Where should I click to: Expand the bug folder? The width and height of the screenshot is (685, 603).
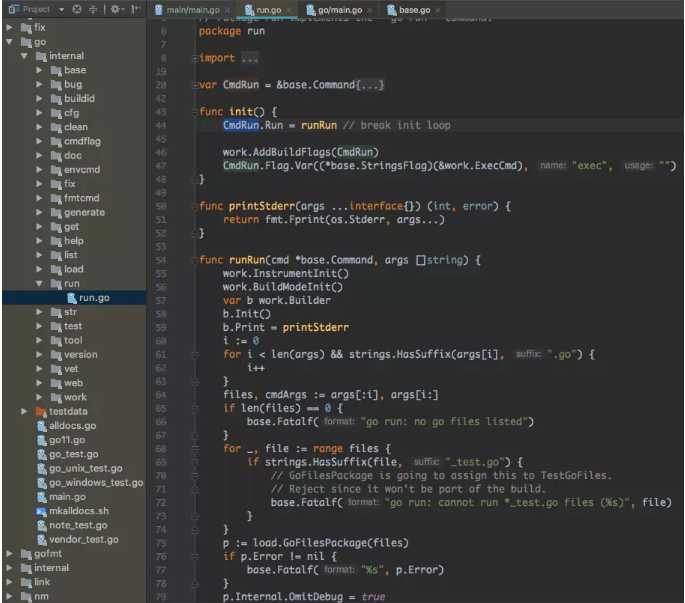(x=39, y=84)
